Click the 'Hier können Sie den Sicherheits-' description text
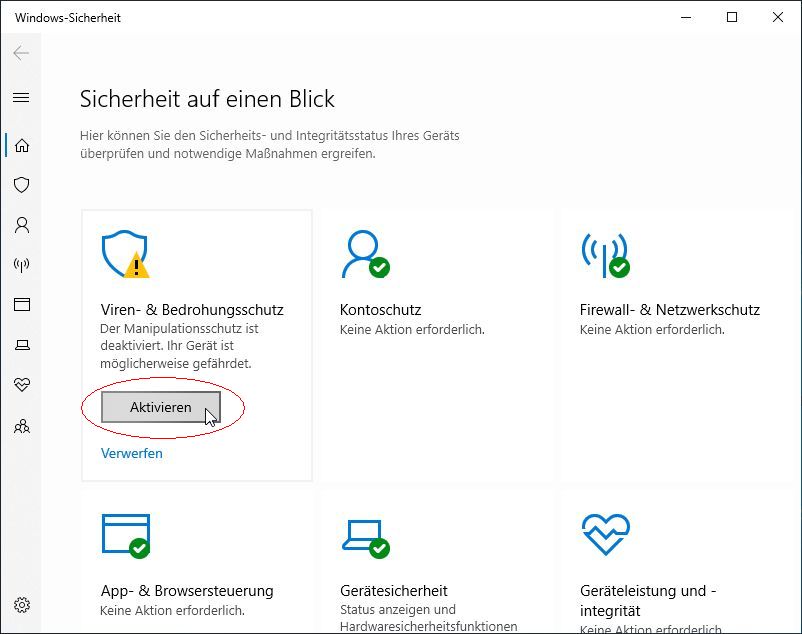 click(270, 144)
